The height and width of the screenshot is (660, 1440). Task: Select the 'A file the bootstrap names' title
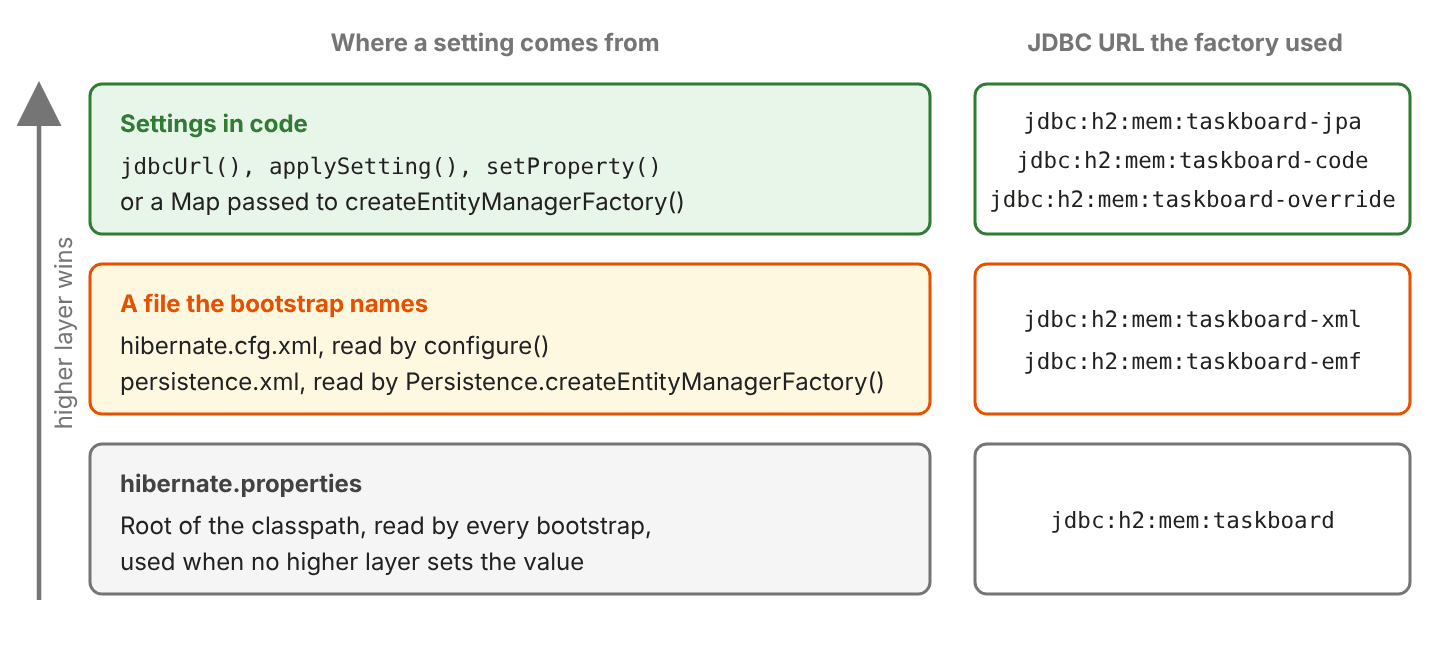pos(274,304)
